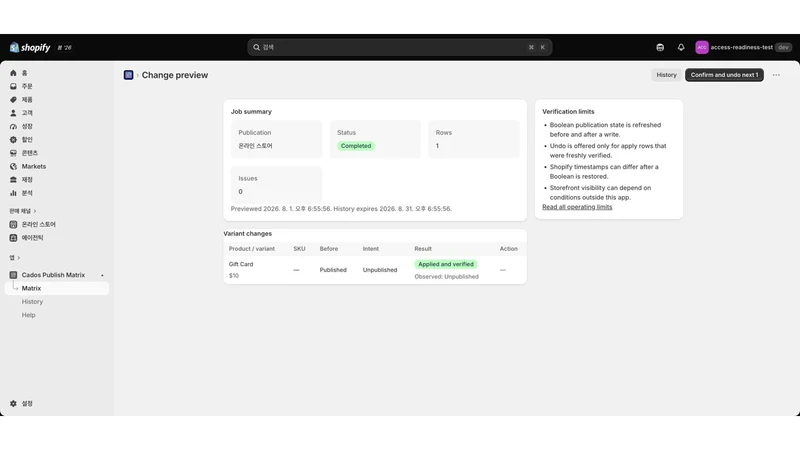This screenshot has width=800, height=450.
Task: Click the Verification limits heading
Action: tap(568, 112)
